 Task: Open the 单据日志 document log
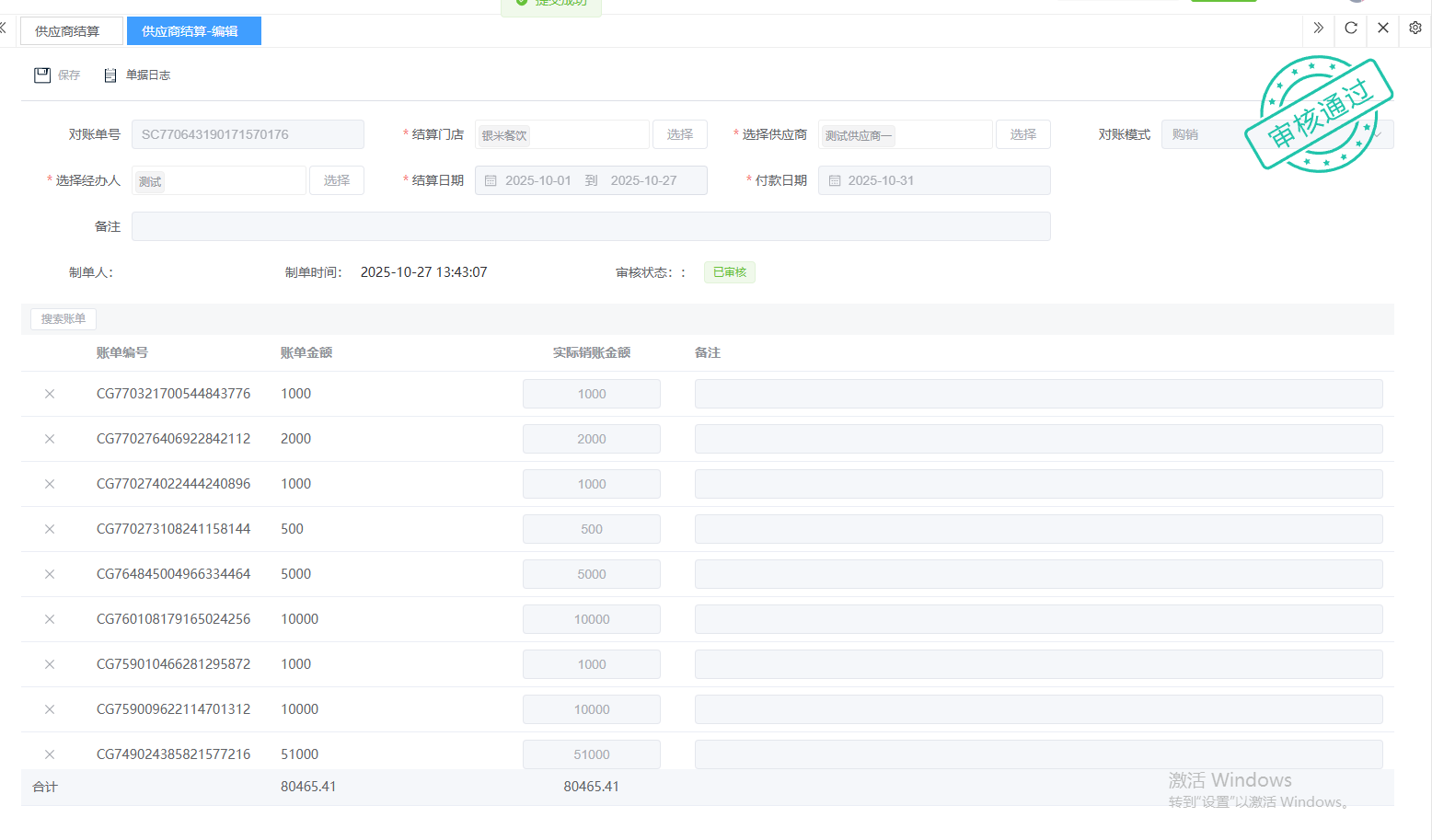(137, 75)
